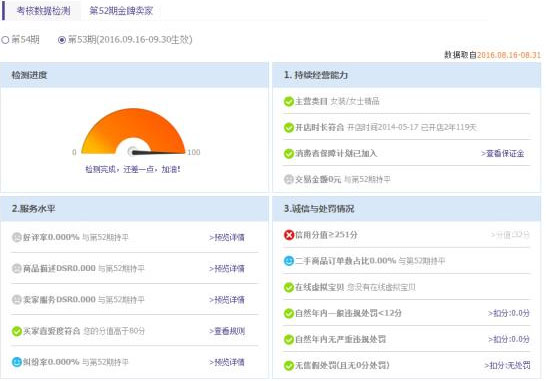The width and height of the screenshot is (546, 381).
Task: Click the gray face icon beside 好评率
Action: coord(17,237)
